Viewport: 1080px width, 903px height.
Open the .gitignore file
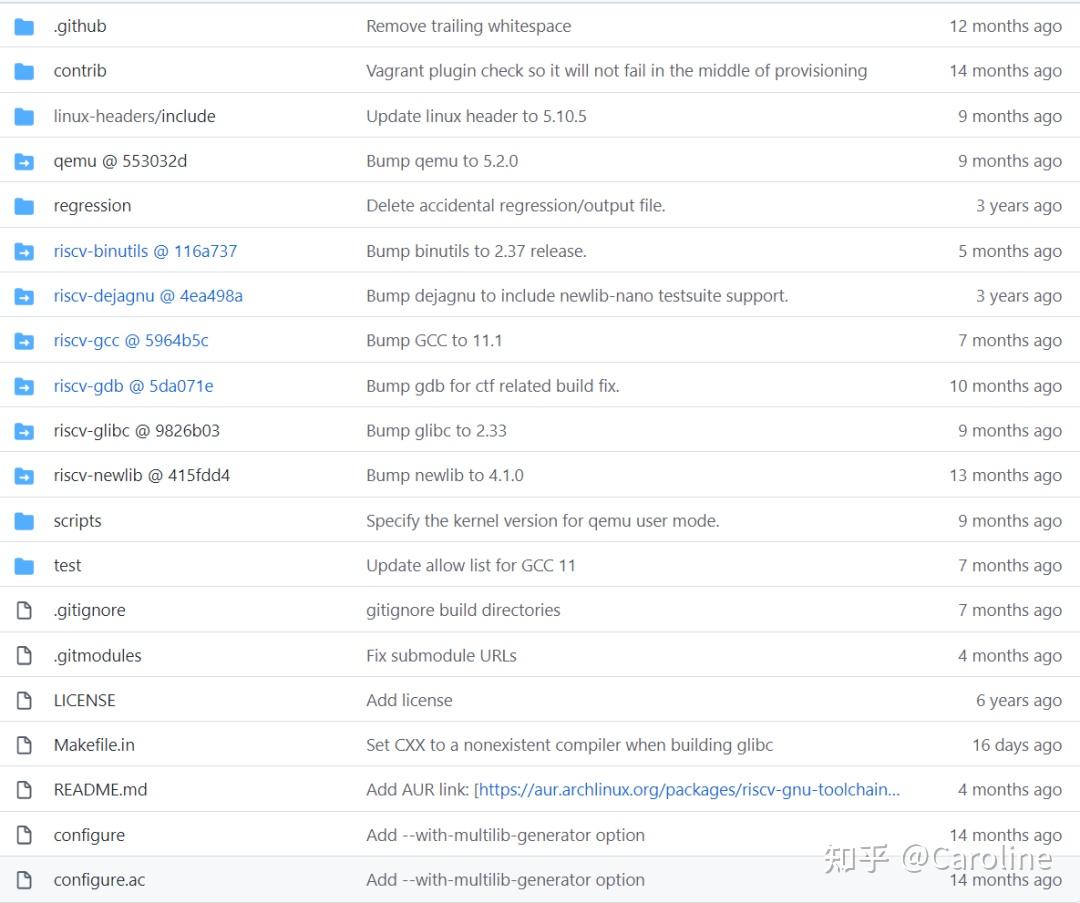coord(90,611)
